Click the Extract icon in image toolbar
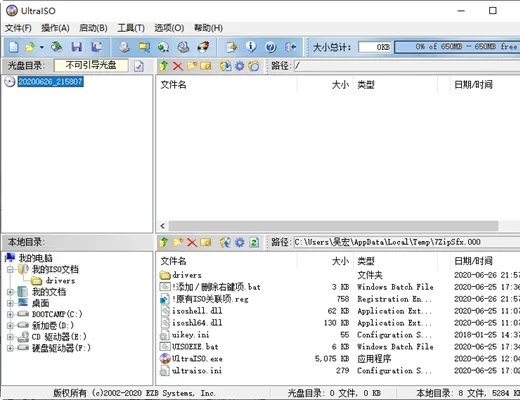The image size is (520, 400). [x=226, y=66]
